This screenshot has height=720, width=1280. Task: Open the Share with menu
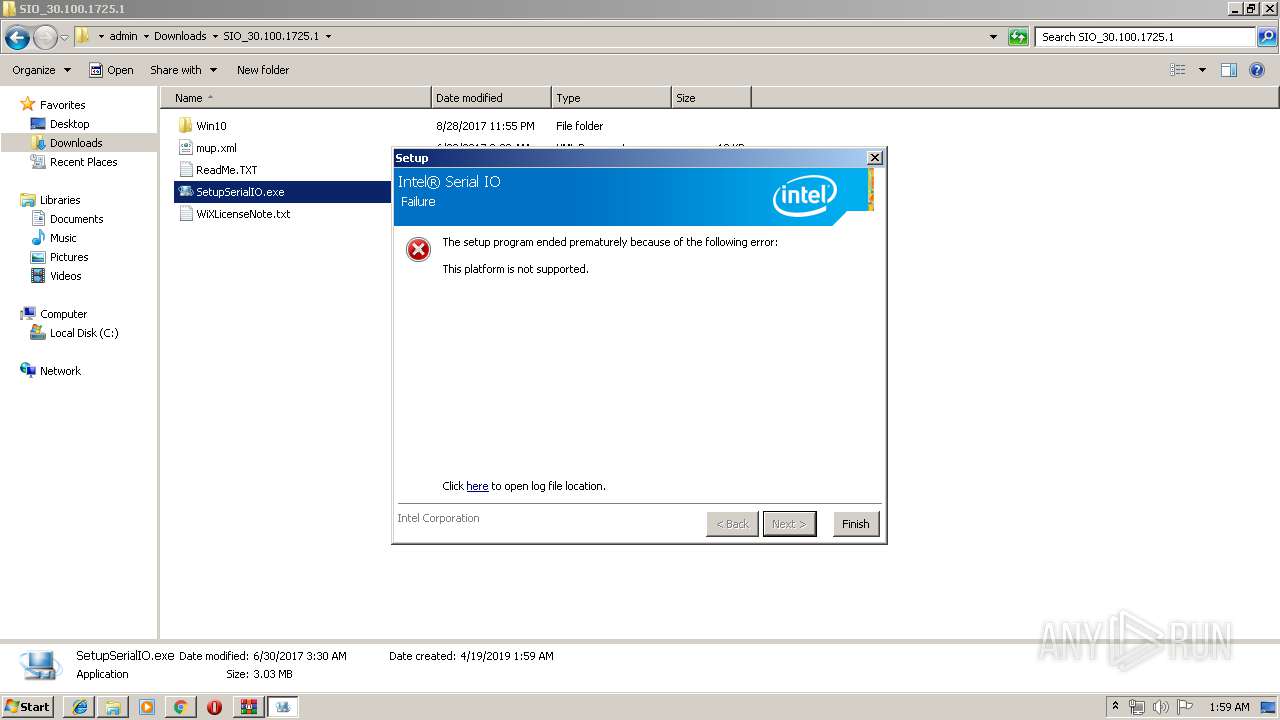[x=183, y=70]
